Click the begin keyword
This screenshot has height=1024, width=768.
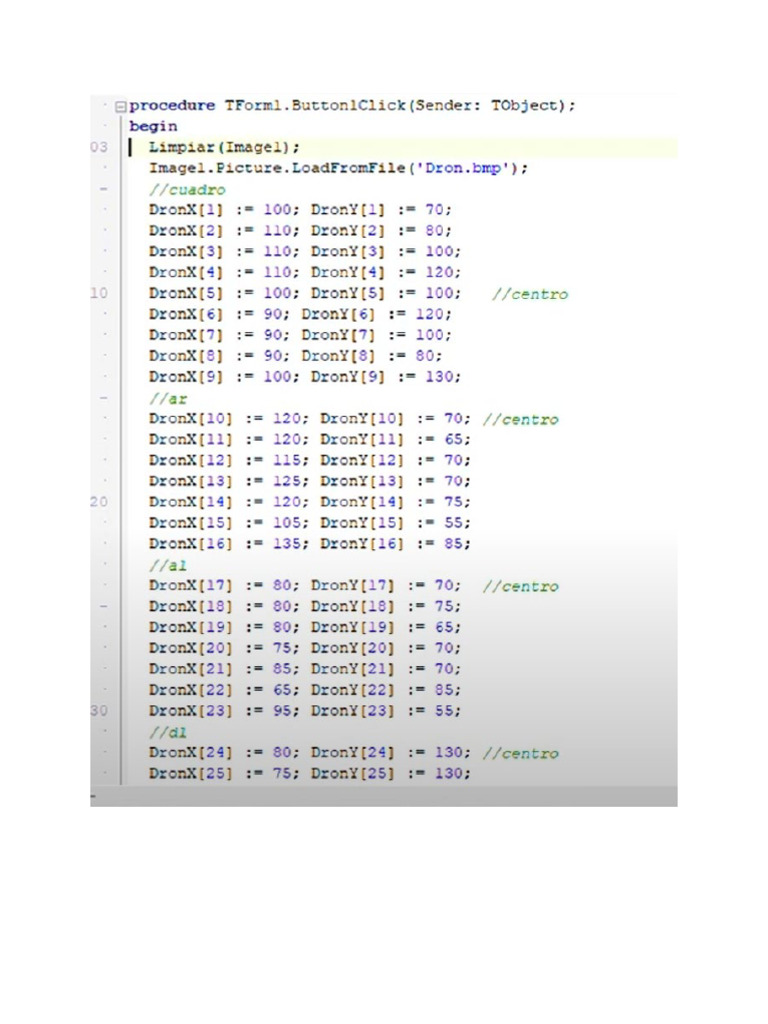pos(153,127)
